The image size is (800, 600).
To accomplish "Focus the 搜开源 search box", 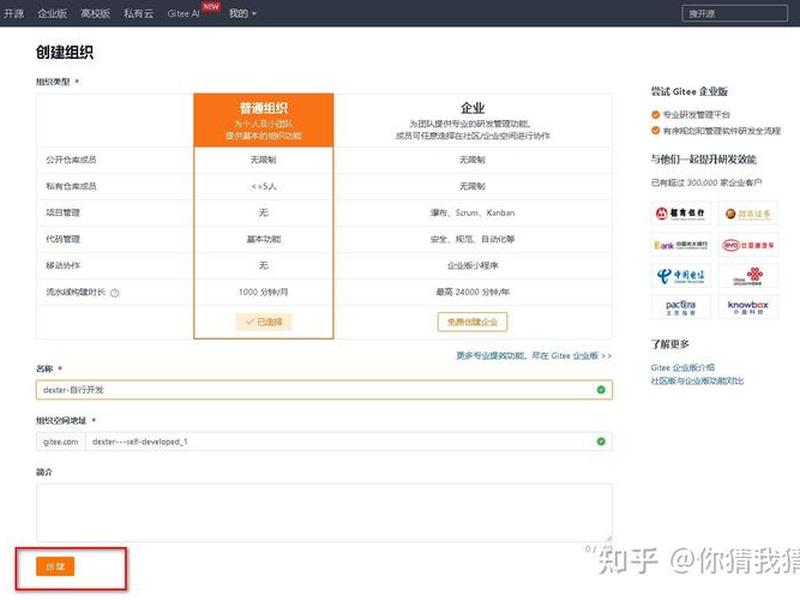I will click(x=734, y=14).
